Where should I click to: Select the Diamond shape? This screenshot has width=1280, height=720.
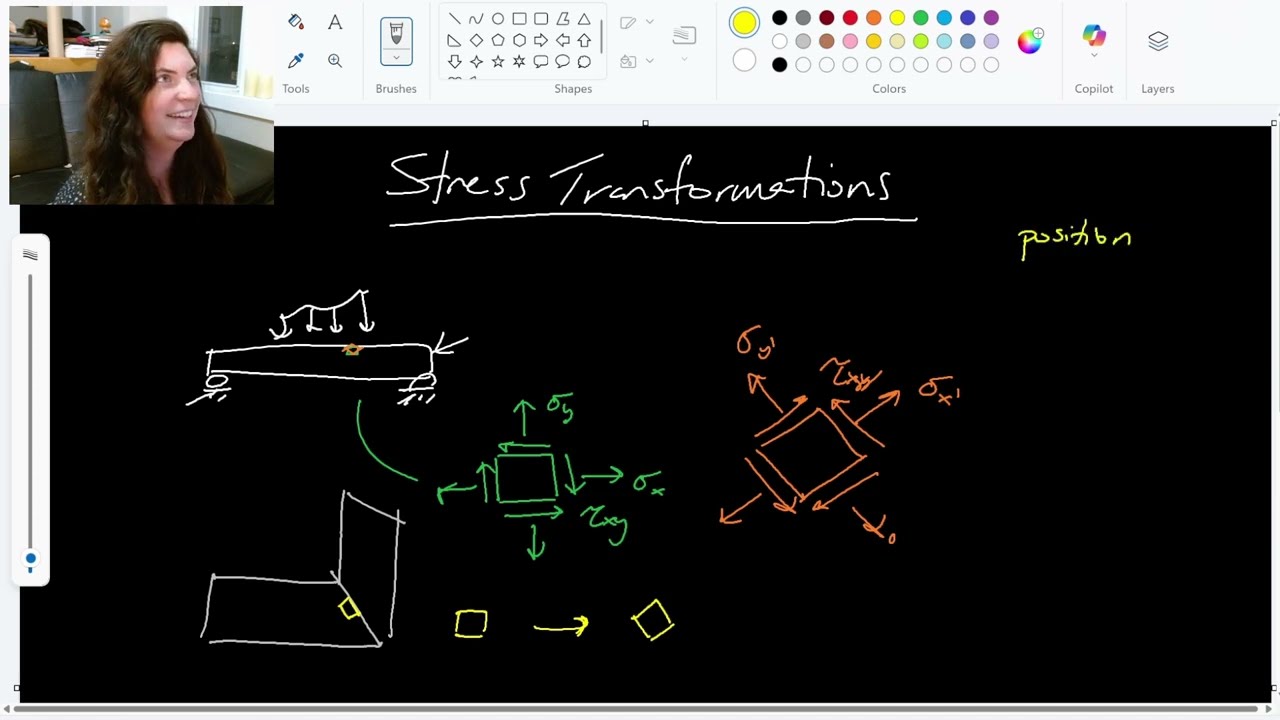[x=476, y=40]
